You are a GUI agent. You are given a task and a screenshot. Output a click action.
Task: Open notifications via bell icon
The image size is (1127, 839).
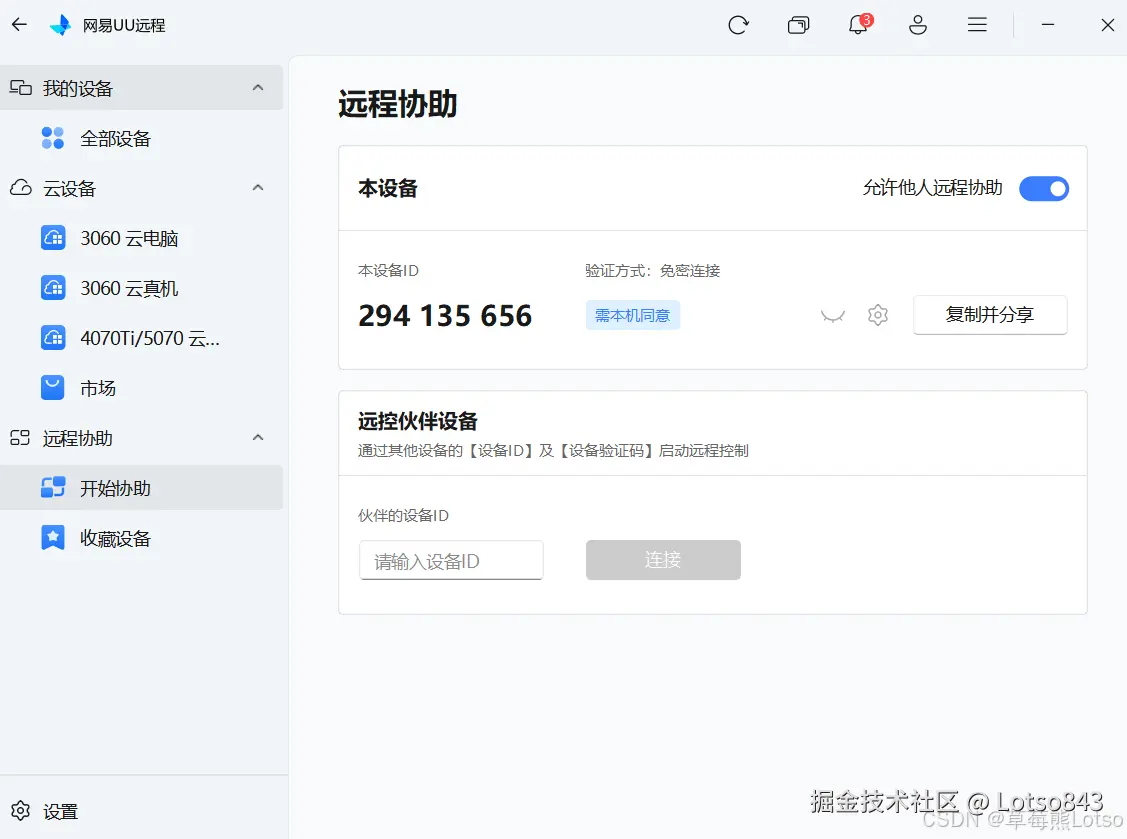coord(858,25)
